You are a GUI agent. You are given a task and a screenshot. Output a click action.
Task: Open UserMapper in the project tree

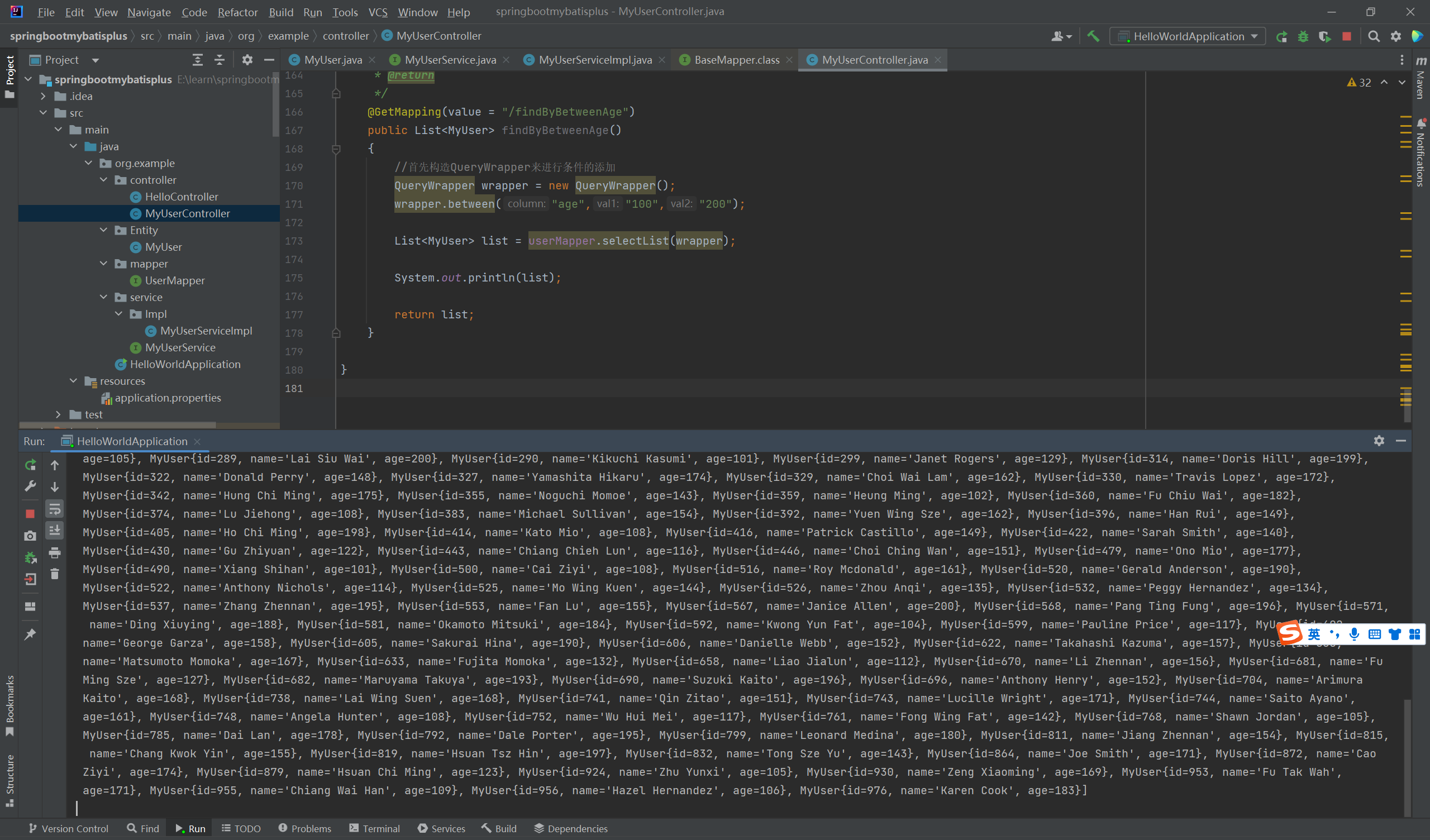[x=174, y=280]
